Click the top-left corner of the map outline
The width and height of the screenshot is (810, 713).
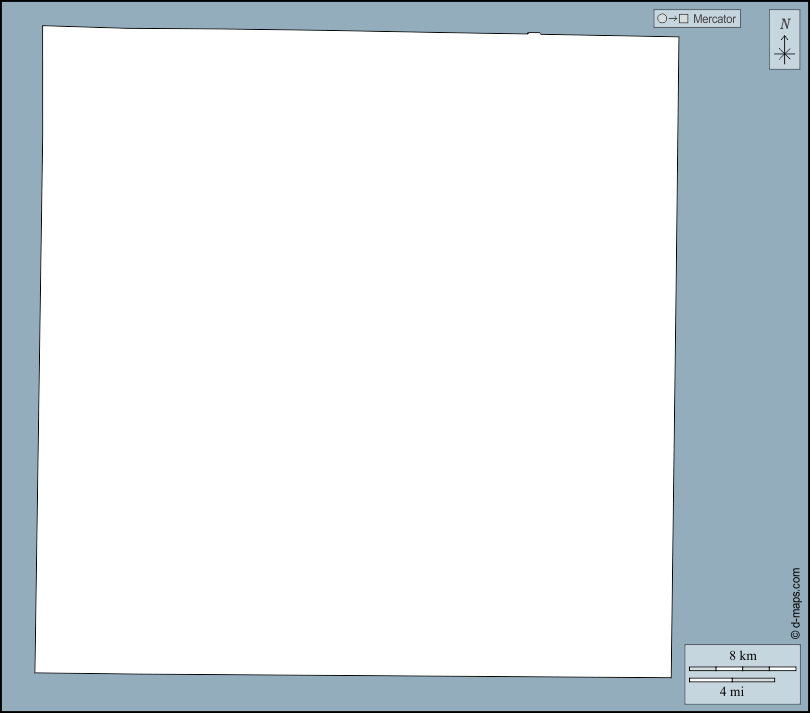pyautogui.click(x=43, y=26)
